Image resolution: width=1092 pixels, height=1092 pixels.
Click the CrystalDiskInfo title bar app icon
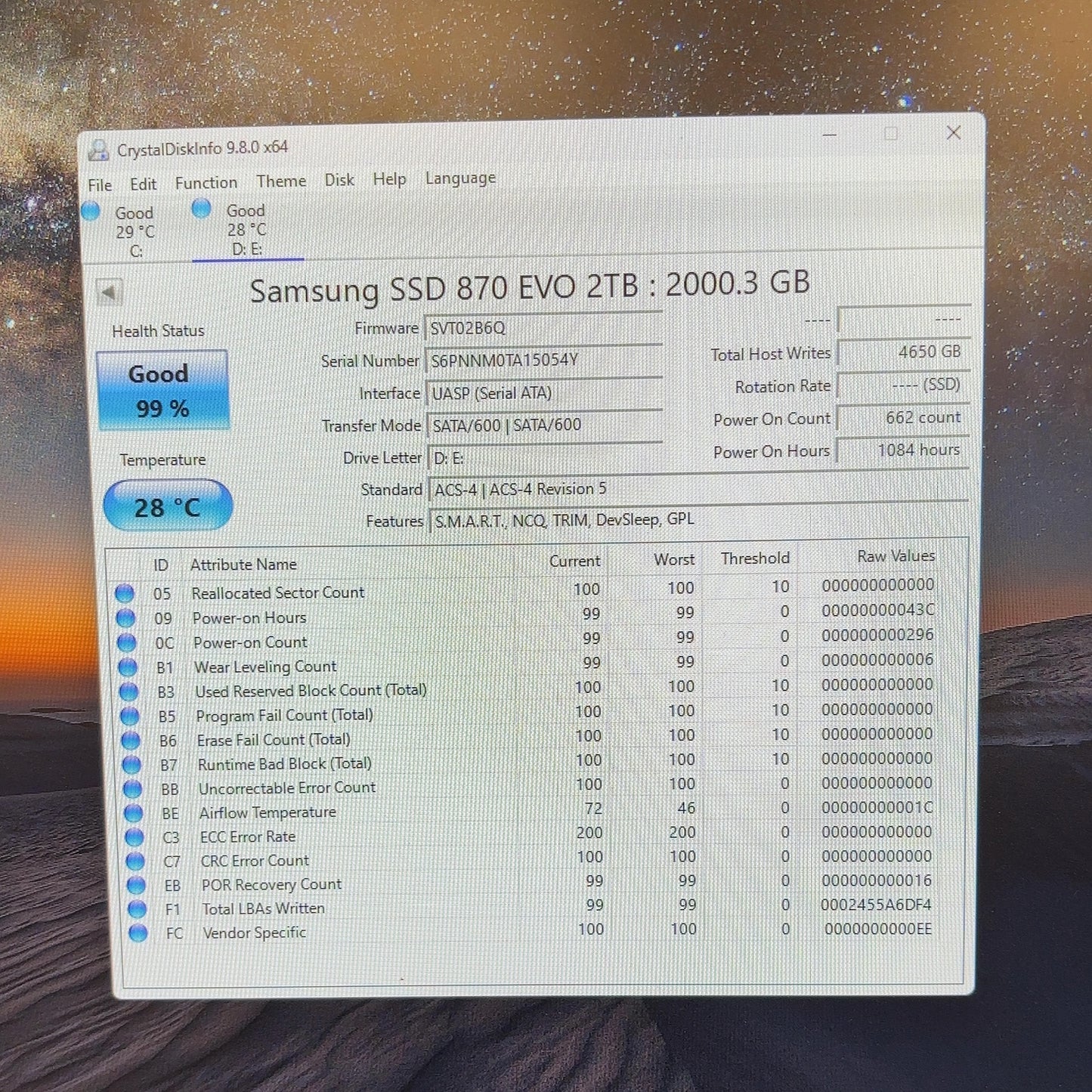pos(98,150)
